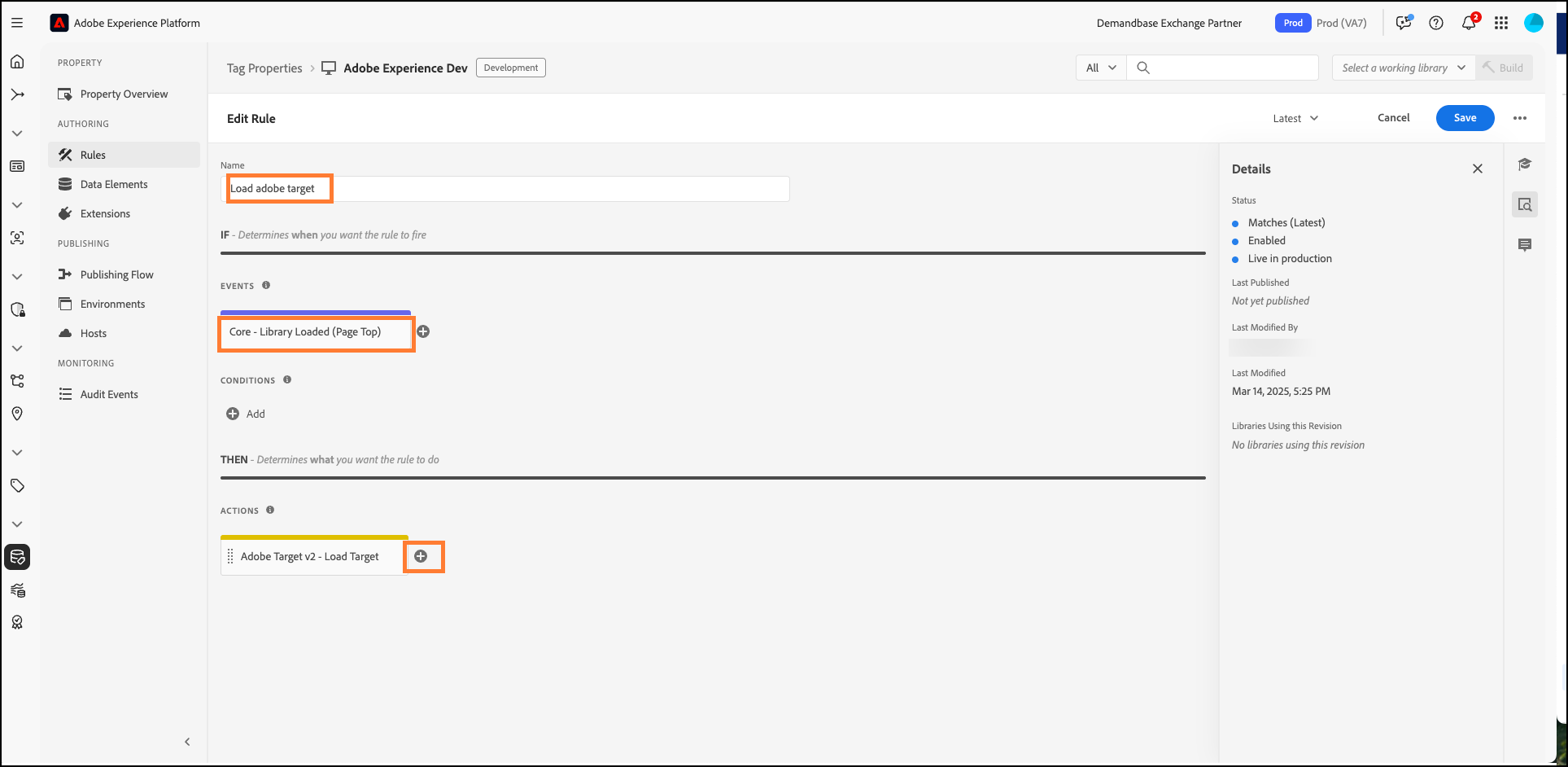Click the Events info icon
The width and height of the screenshot is (1568, 767).
click(x=266, y=286)
